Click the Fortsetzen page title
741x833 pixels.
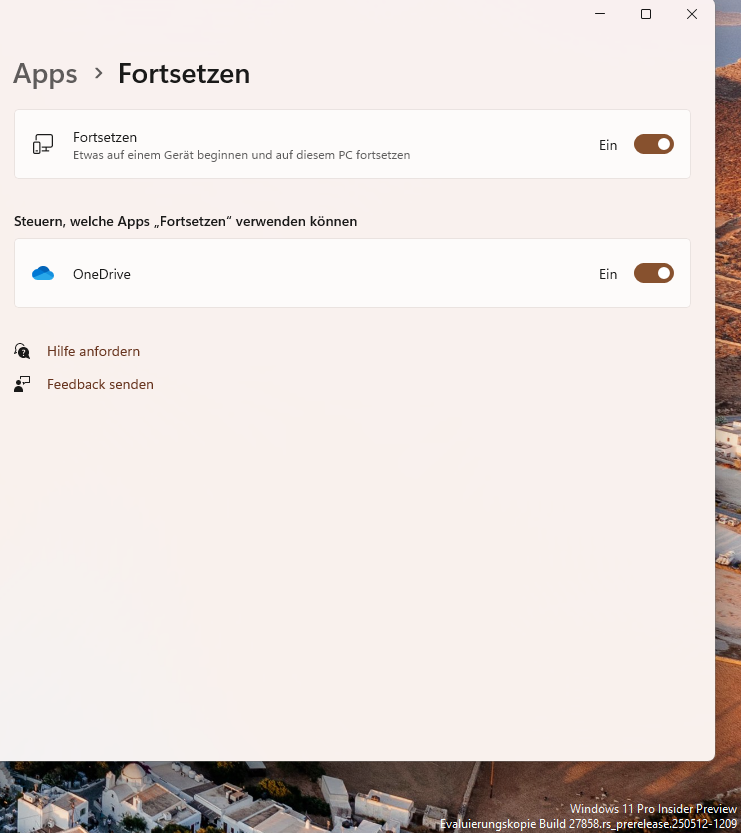184,74
